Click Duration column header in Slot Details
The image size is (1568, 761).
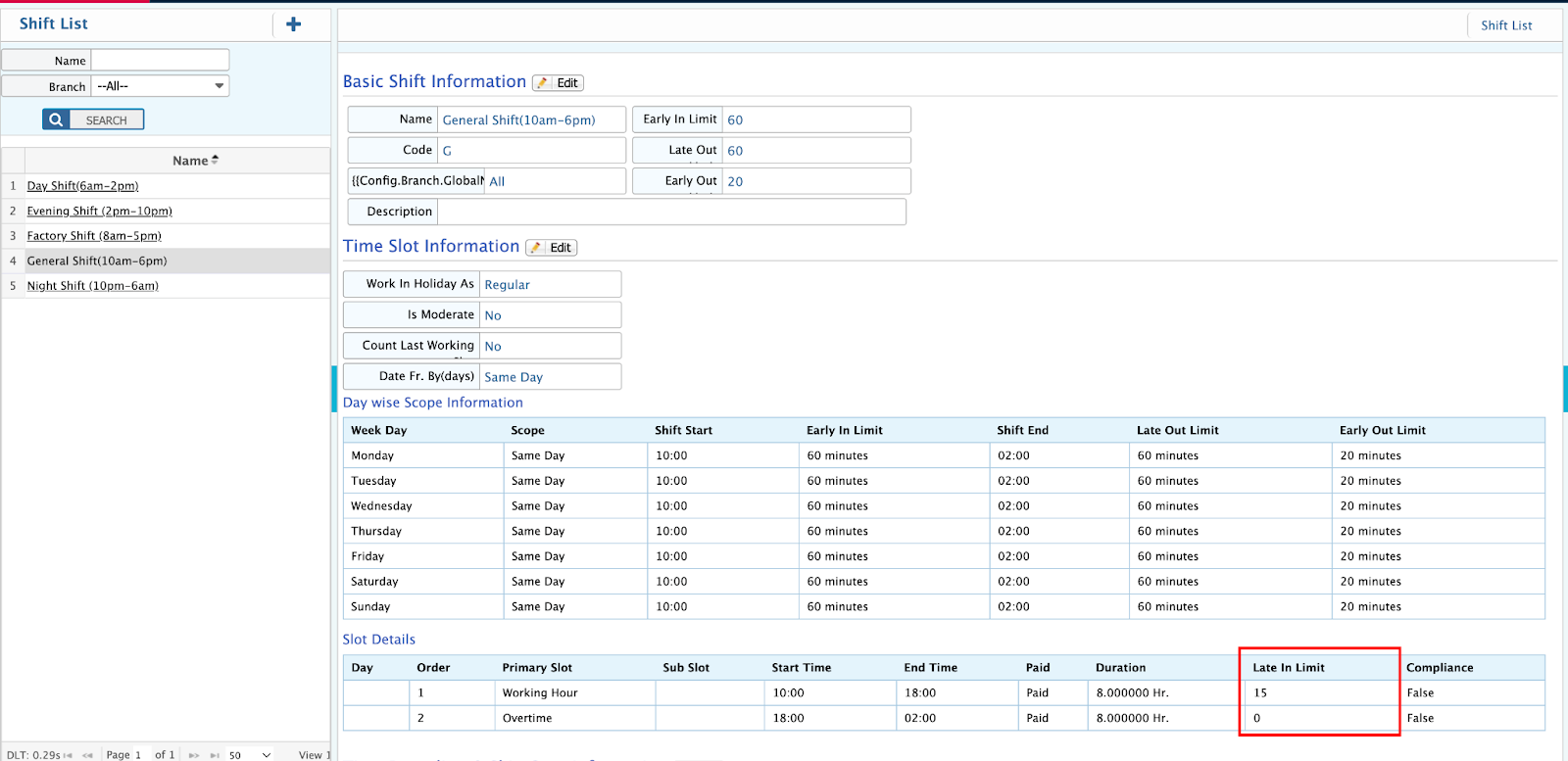pyautogui.click(x=1120, y=668)
